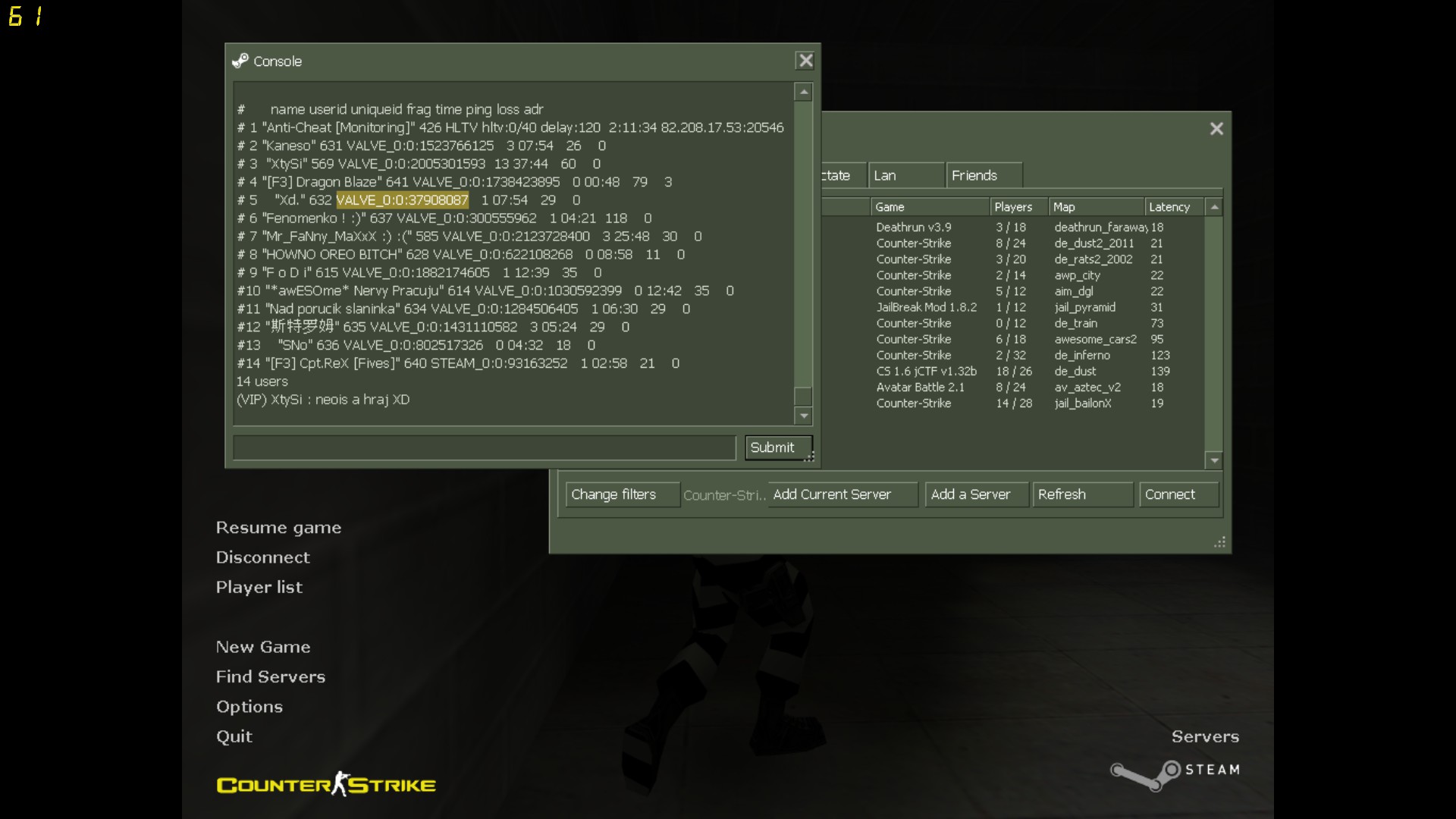Select Disconnect in main menu
Image resolution: width=1456 pixels, height=819 pixels.
[262, 557]
